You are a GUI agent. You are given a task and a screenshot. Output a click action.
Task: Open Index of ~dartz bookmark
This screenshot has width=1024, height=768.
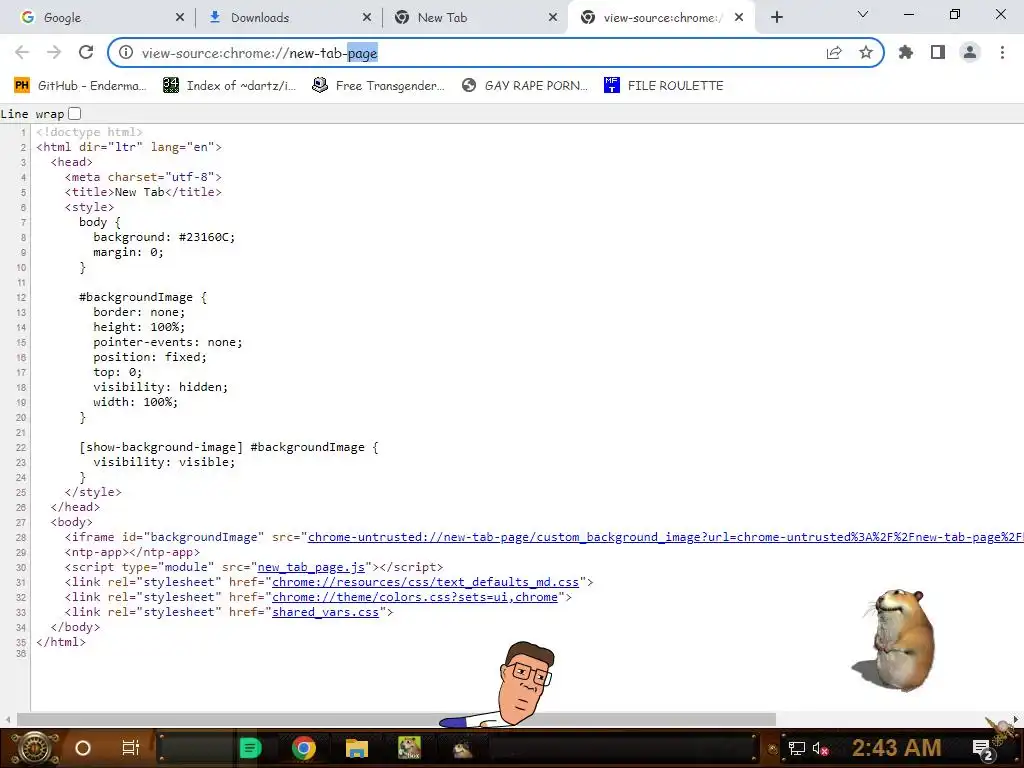pos(229,86)
